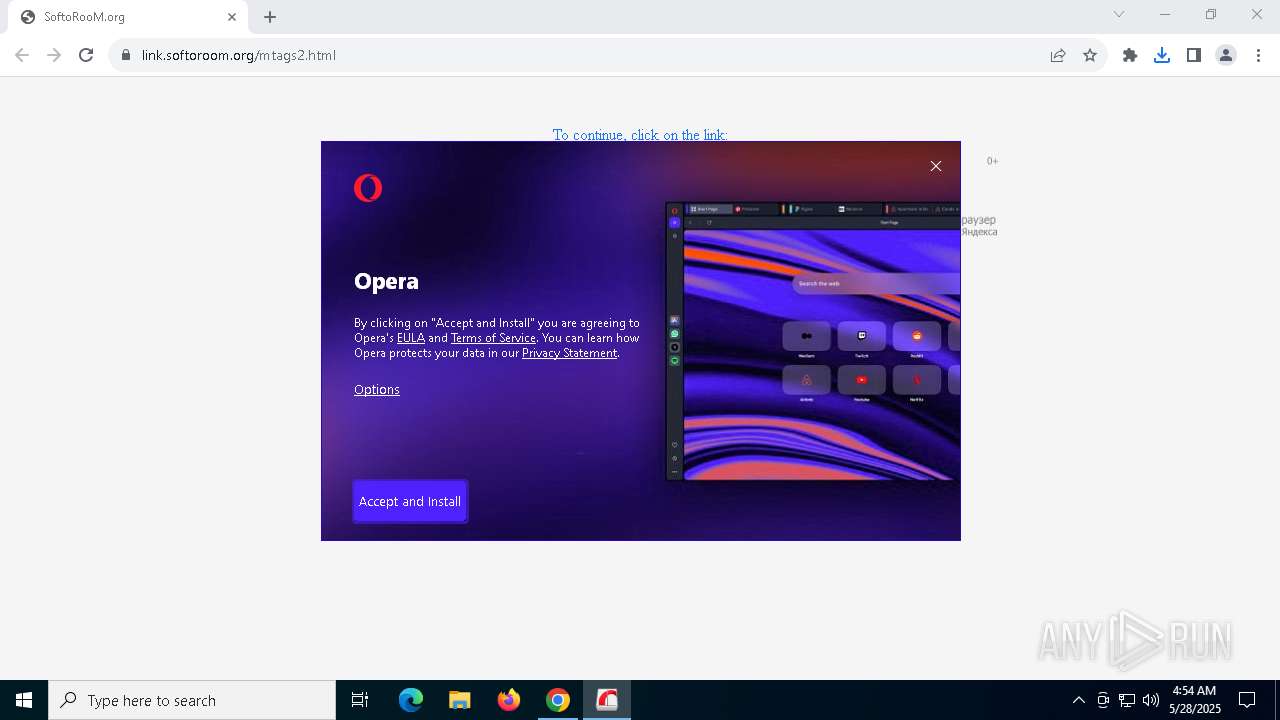
Task: Share this page icon
Action: (1058, 55)
